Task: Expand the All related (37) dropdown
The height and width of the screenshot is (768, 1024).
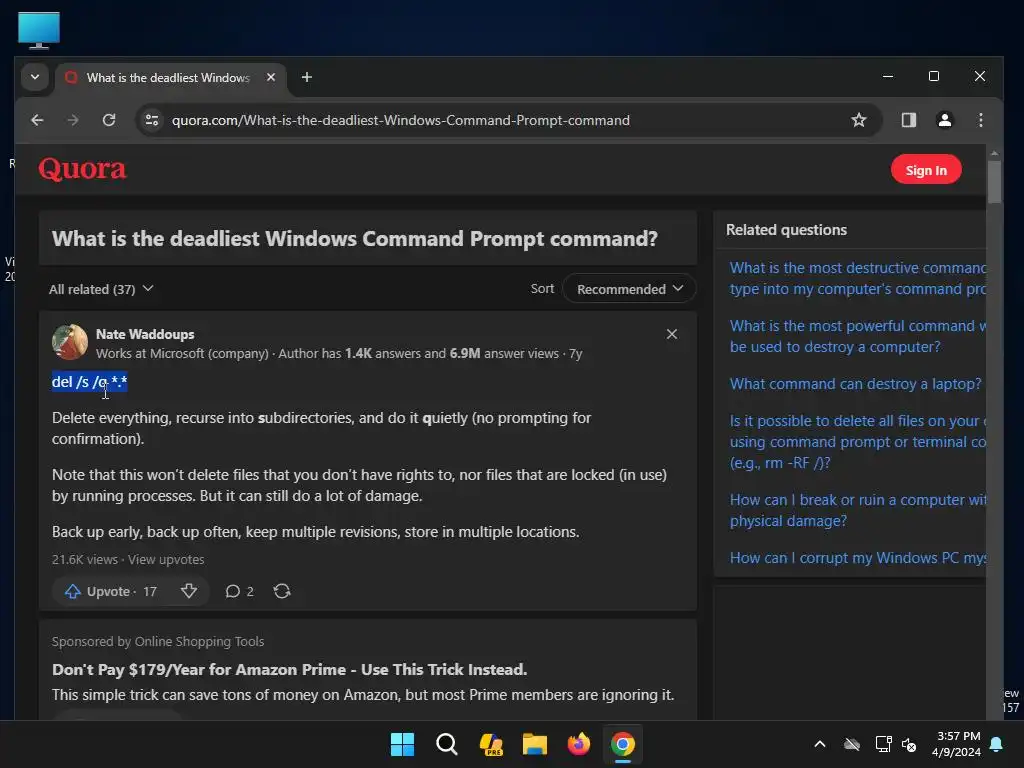Action: [101, 289]
